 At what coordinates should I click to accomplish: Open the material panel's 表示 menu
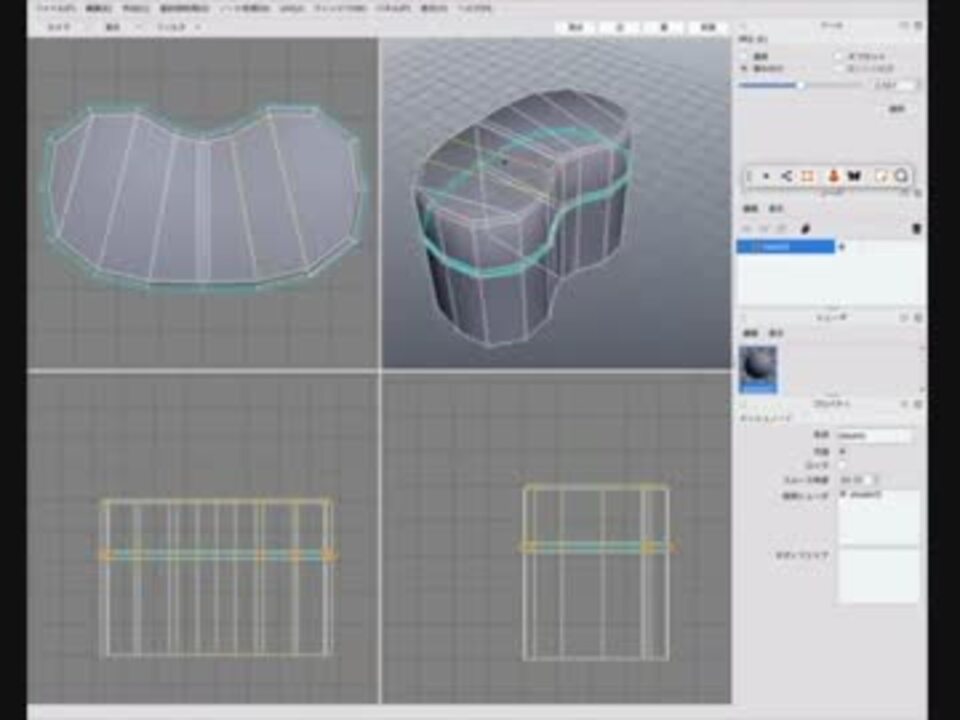pyautogui.click(x=776, y=334)
